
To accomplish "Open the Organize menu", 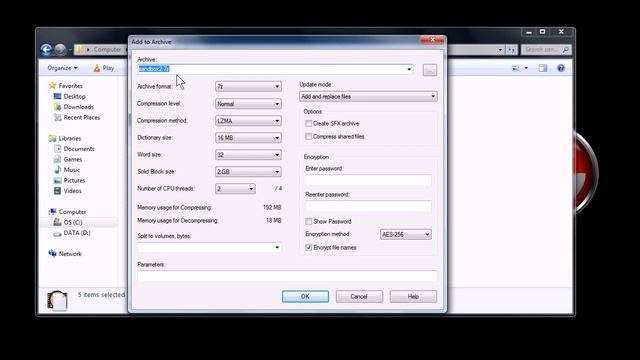I will point(62,68).
